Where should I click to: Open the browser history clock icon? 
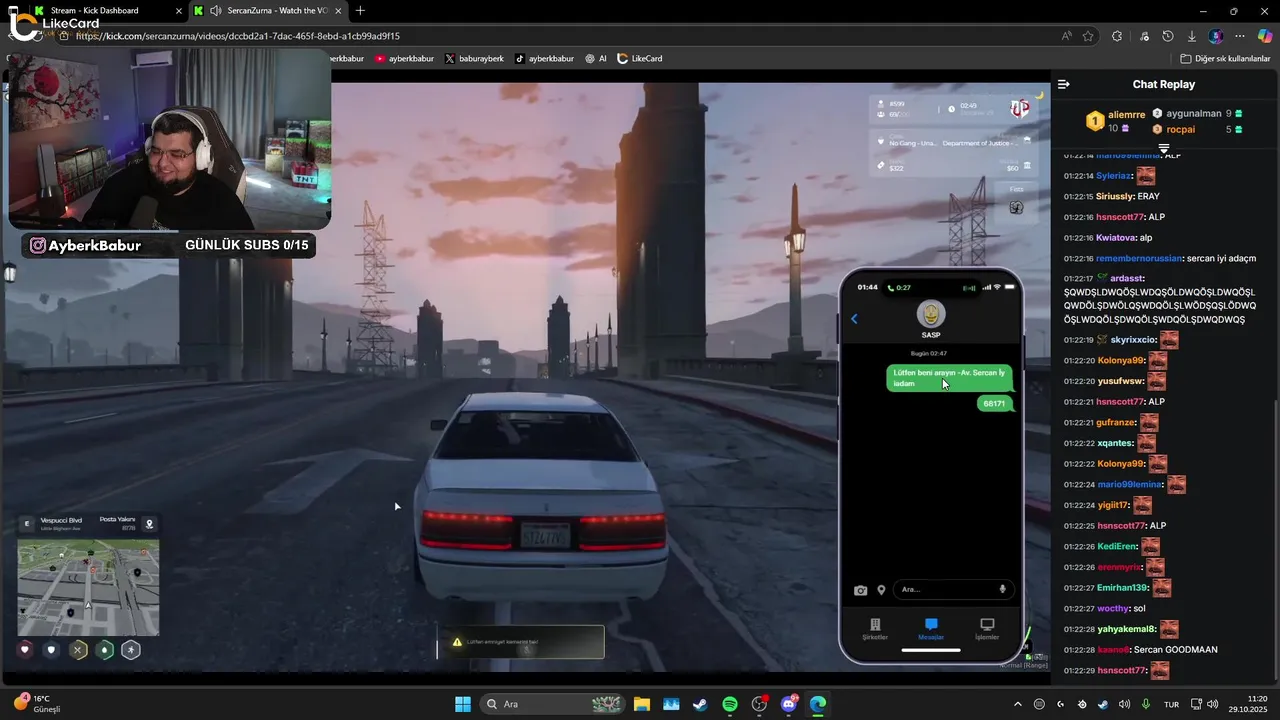[x=1168, y=36]
